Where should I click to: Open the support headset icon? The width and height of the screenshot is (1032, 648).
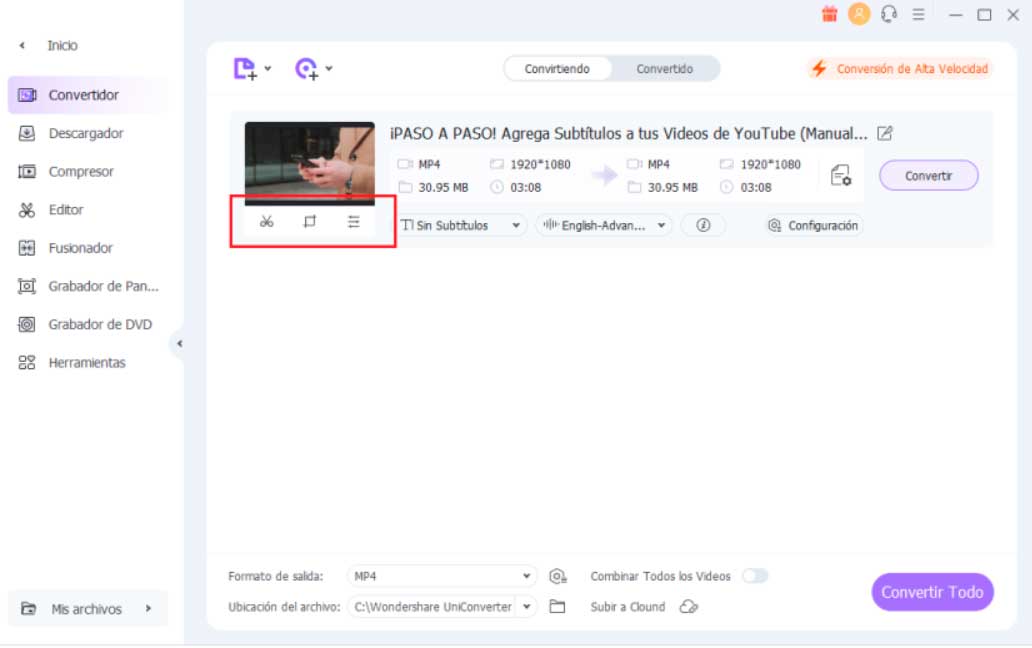(x=888, y=14)
